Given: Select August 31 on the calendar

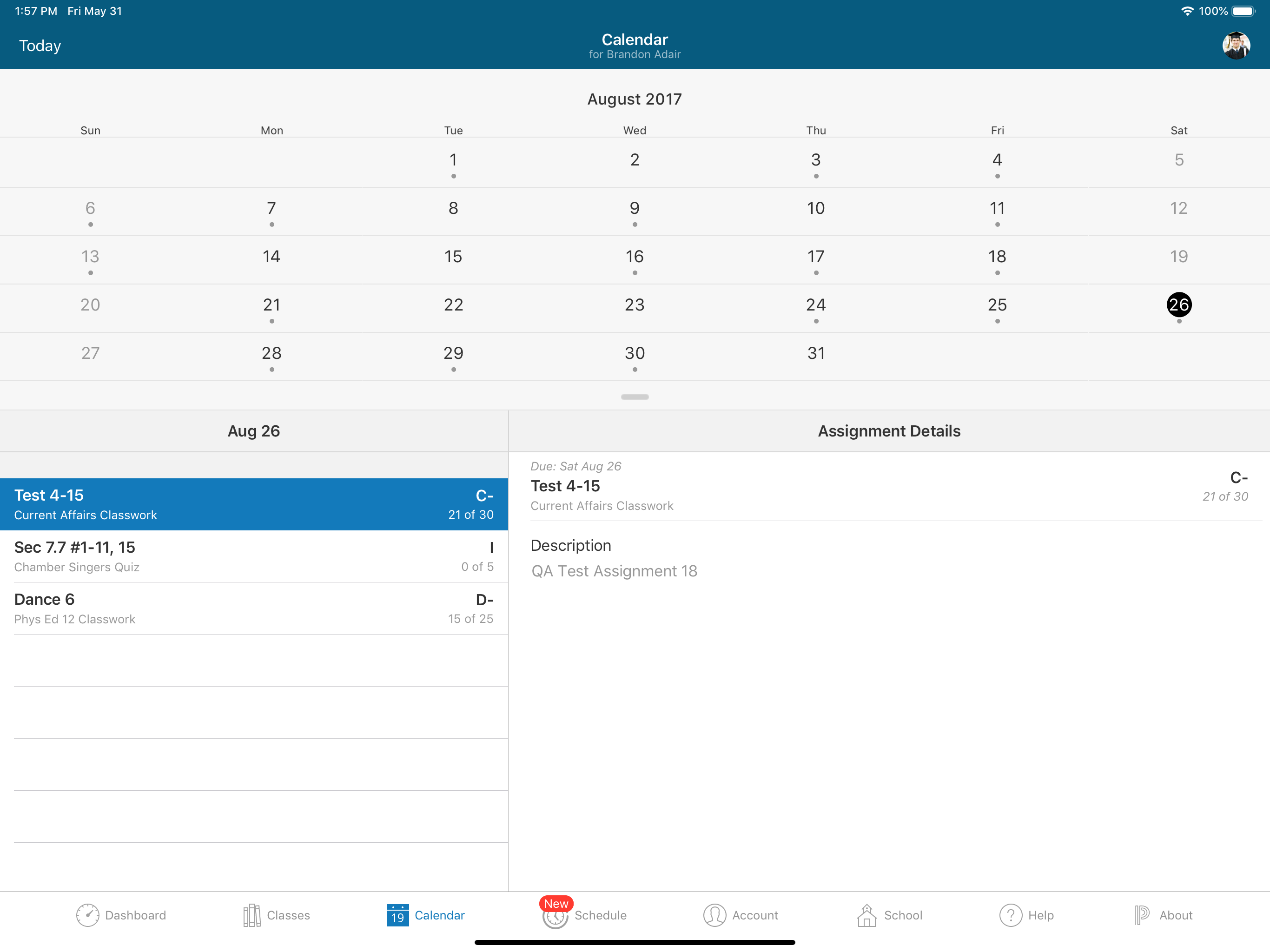Looking at the screenshot, I should click(816, 353).
